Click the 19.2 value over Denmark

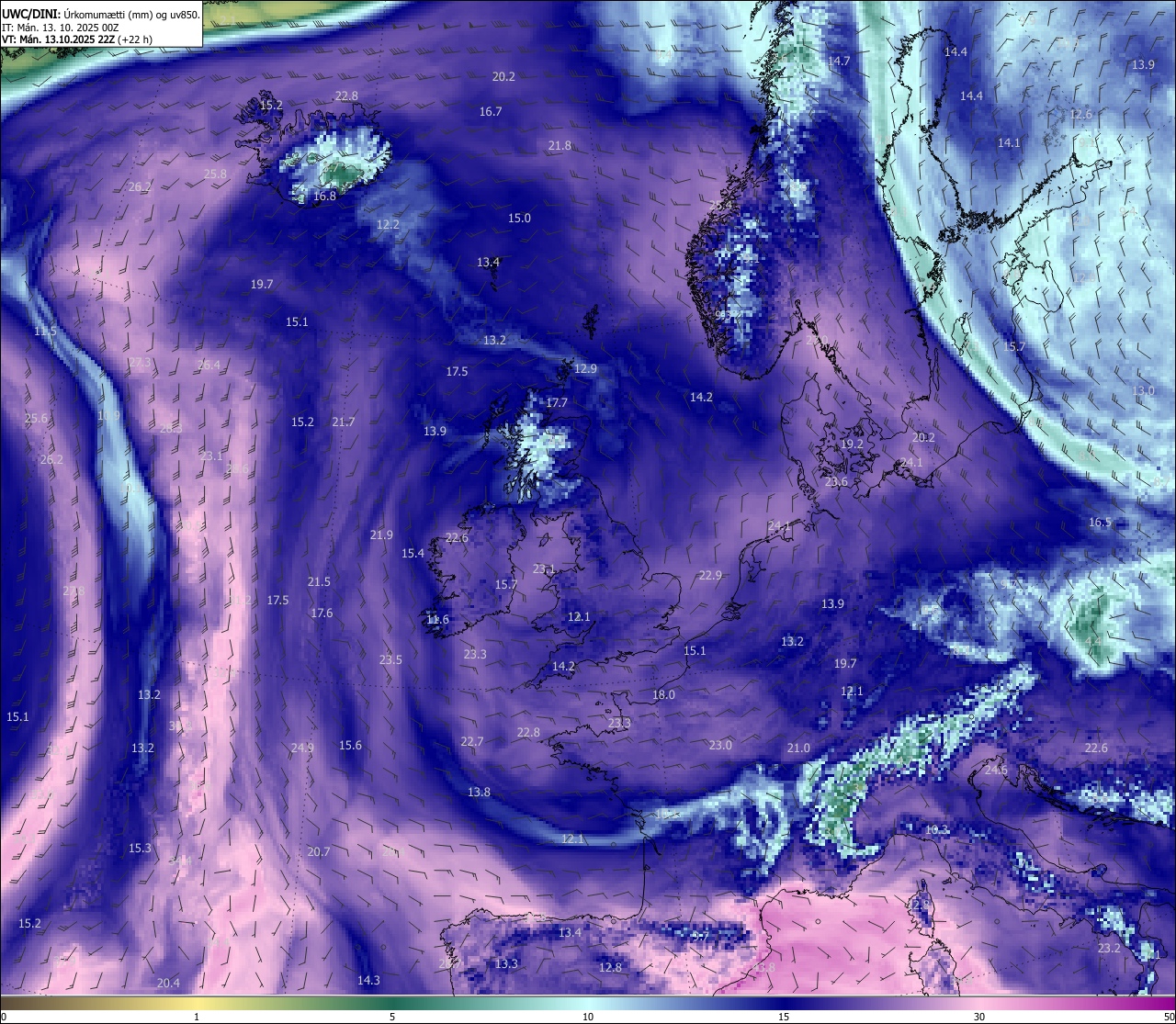click(852, 444)
